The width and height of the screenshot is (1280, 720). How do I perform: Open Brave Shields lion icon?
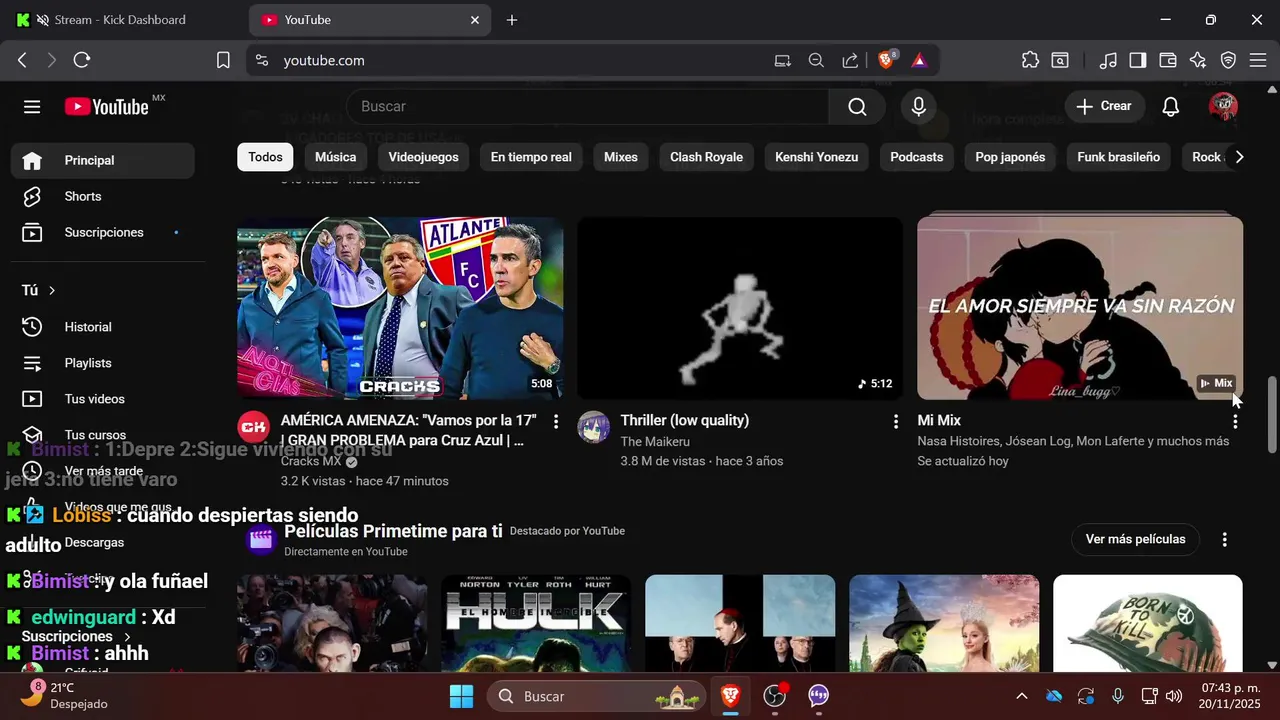coord(886,60)
